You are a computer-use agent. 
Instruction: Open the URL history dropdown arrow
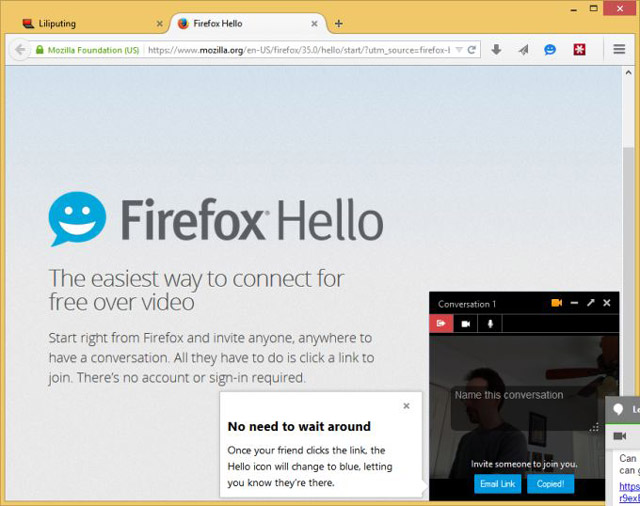tap(459, 50)
